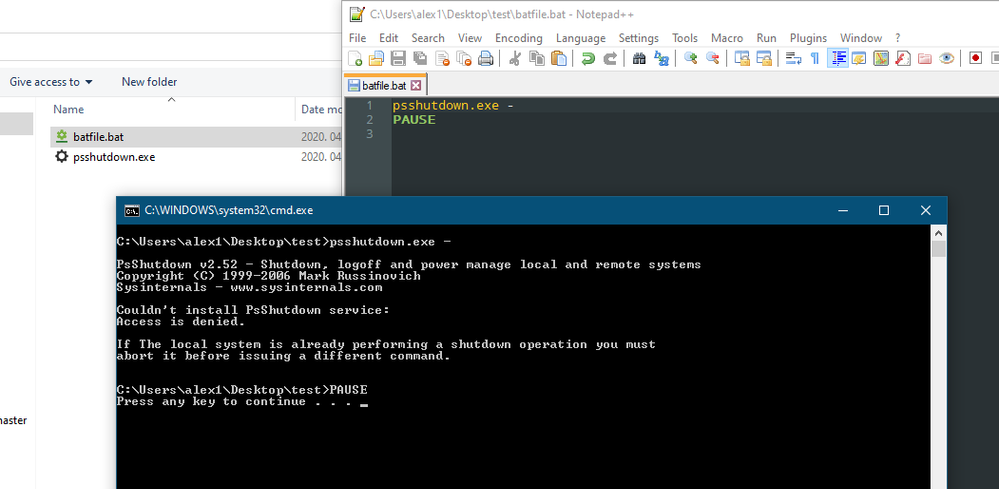Select psshutdown.exe in the file list
This screenshot has width=999, height=489.
click(x=114, y=157)
